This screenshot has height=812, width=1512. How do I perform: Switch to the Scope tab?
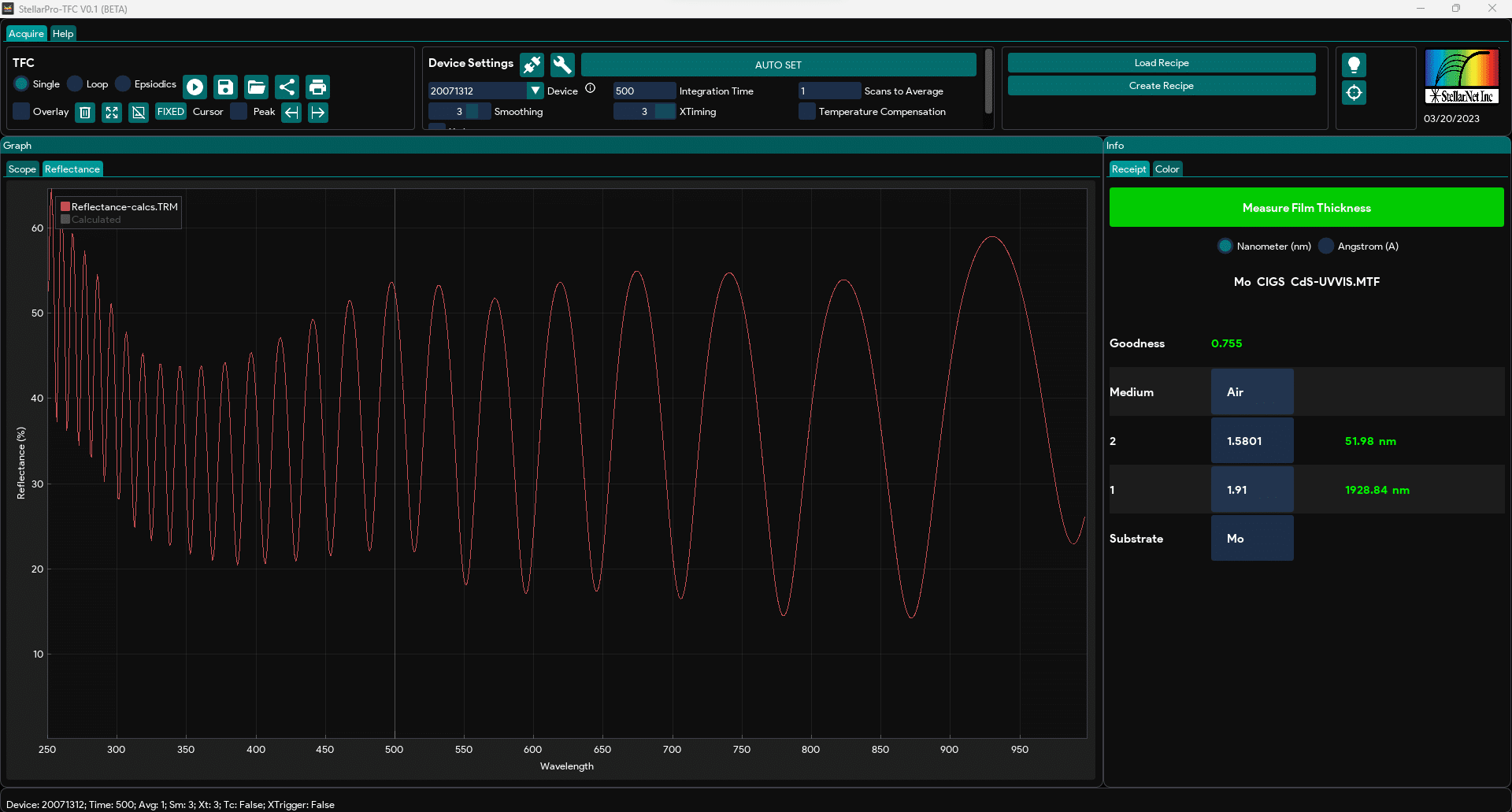pyautogui.click(x=22, y=169)
